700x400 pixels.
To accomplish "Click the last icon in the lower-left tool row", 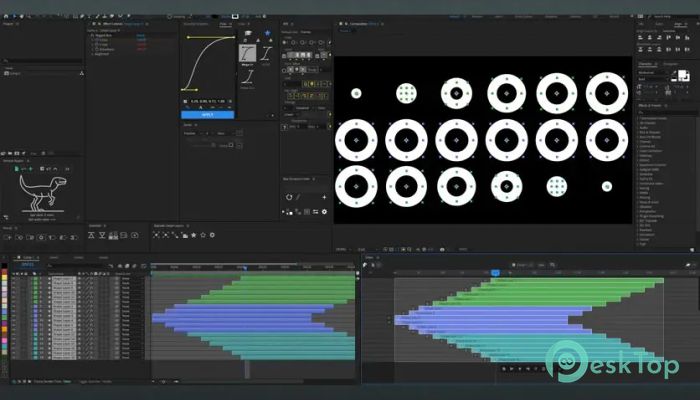I will tap(74, 237).
